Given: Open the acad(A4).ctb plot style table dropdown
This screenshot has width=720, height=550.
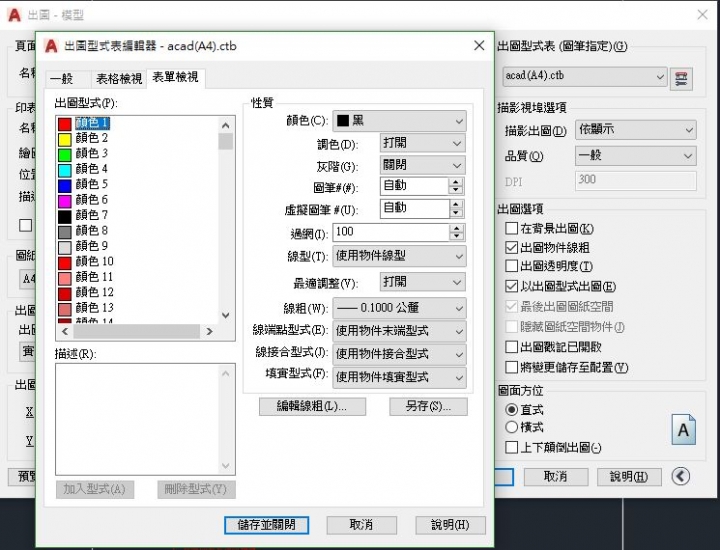Looking at the screenshot, I should point(585,76).
